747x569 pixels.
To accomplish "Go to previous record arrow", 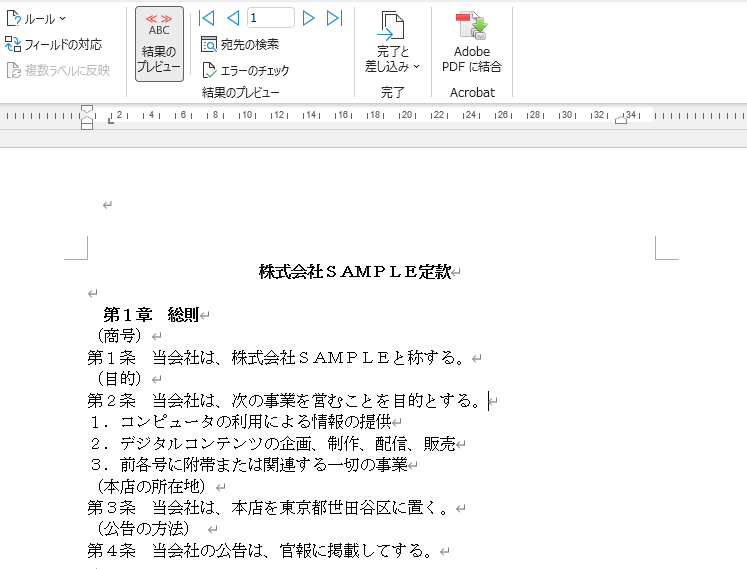I will [233, 19].
